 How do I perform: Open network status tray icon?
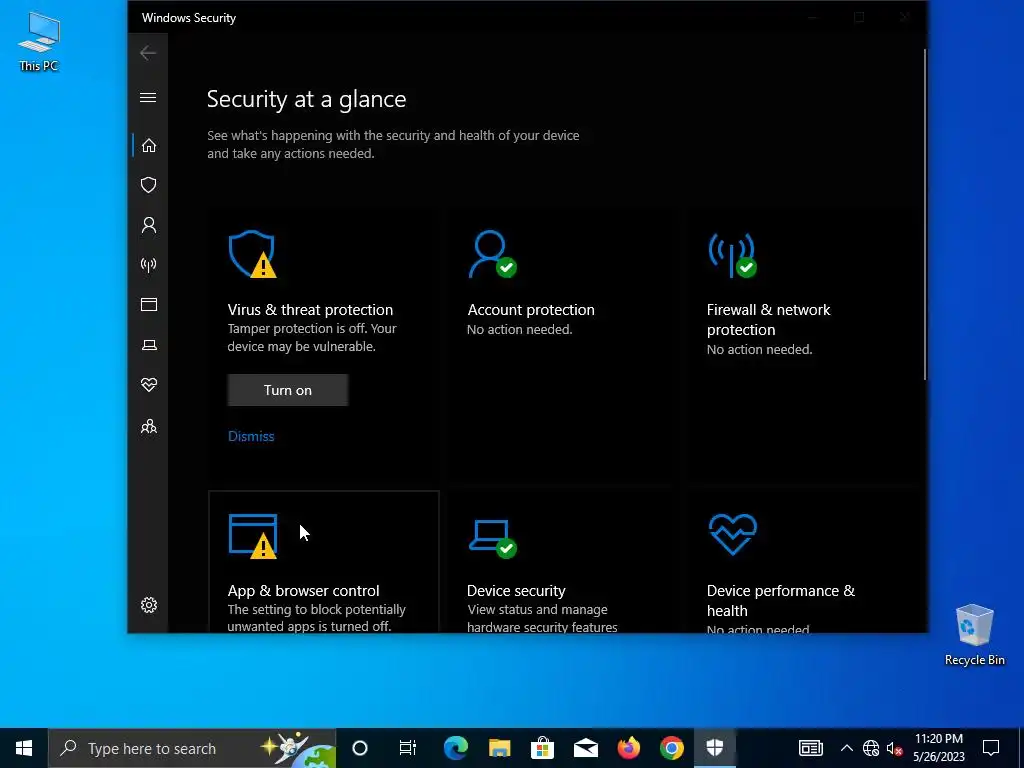(x=871, y=748)
